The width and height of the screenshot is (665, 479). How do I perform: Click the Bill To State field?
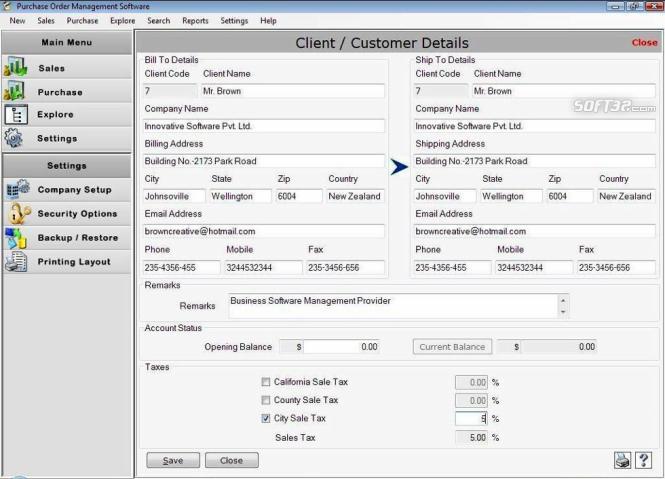tap(240, 196)
